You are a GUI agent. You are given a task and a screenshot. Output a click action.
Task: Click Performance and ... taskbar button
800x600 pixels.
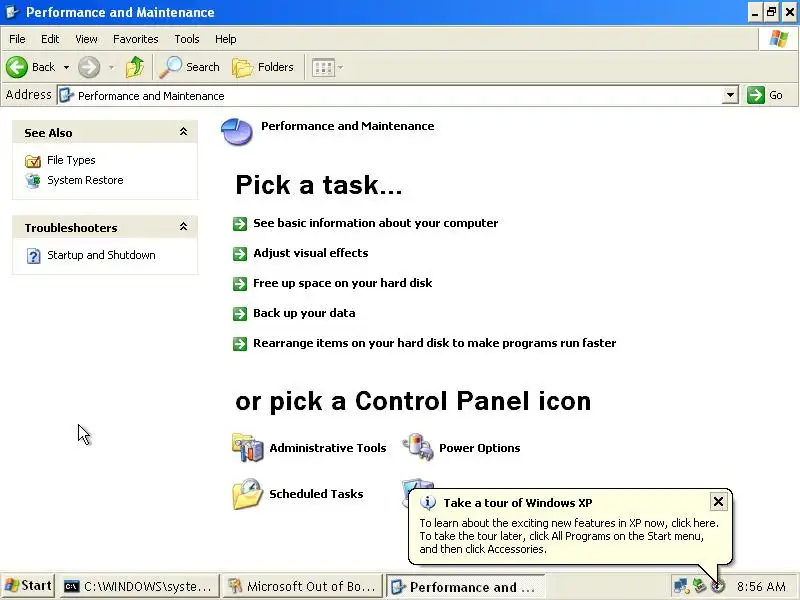point(465,587)
